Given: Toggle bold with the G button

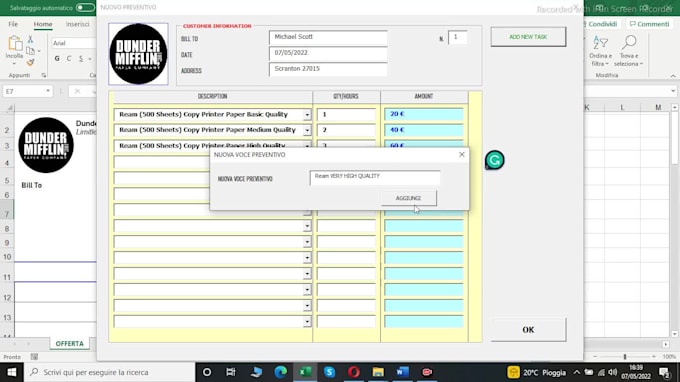Looking at the screenshot, I should point(57,59).
